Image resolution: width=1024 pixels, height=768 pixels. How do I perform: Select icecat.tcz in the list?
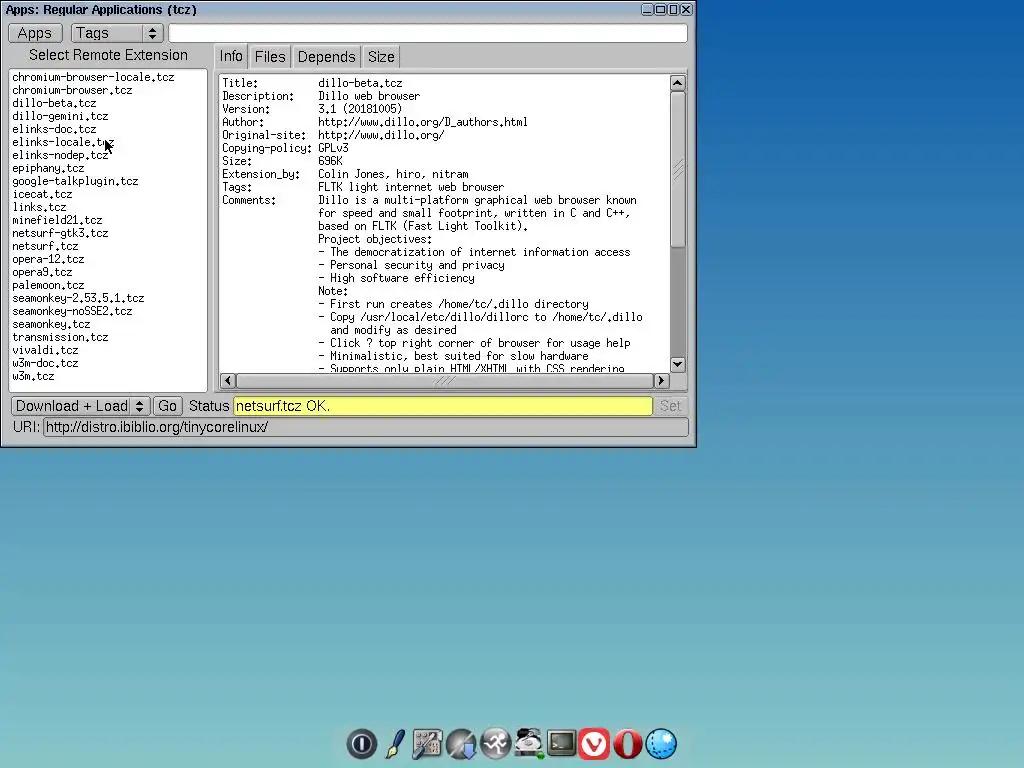click(x=108, y=194)
